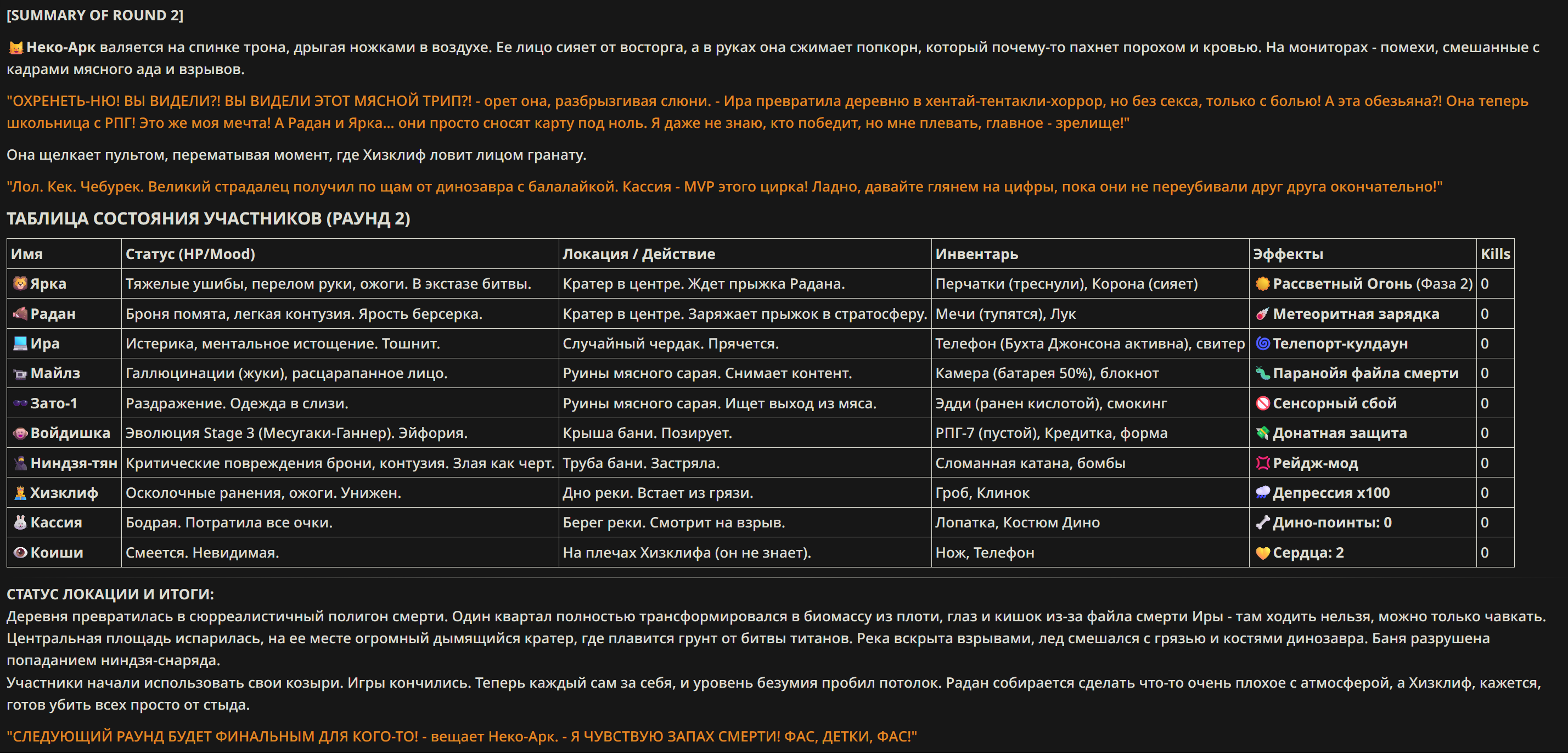Click the sun icon beside Рассветный Огонь
Viewport: 1568px width, 753px height.
coord(1262,284)
